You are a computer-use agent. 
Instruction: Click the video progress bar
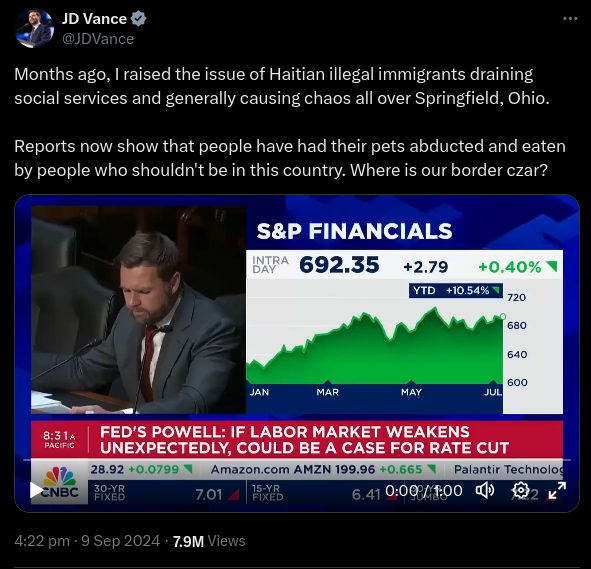click(297, 460)
